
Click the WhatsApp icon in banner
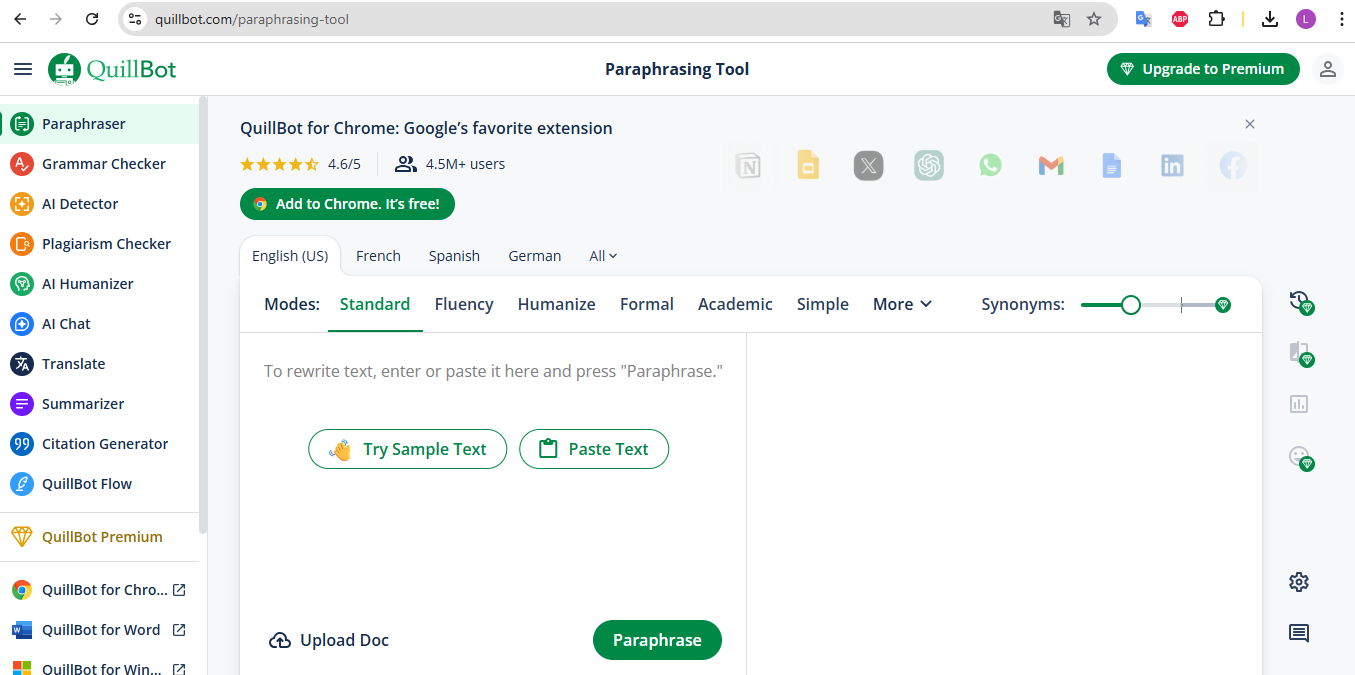click(x=990, y=165)
